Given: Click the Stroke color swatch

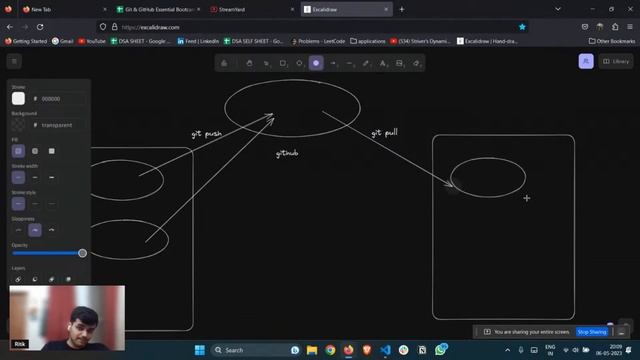Looking at the screenshot, I should click(18, 98).
